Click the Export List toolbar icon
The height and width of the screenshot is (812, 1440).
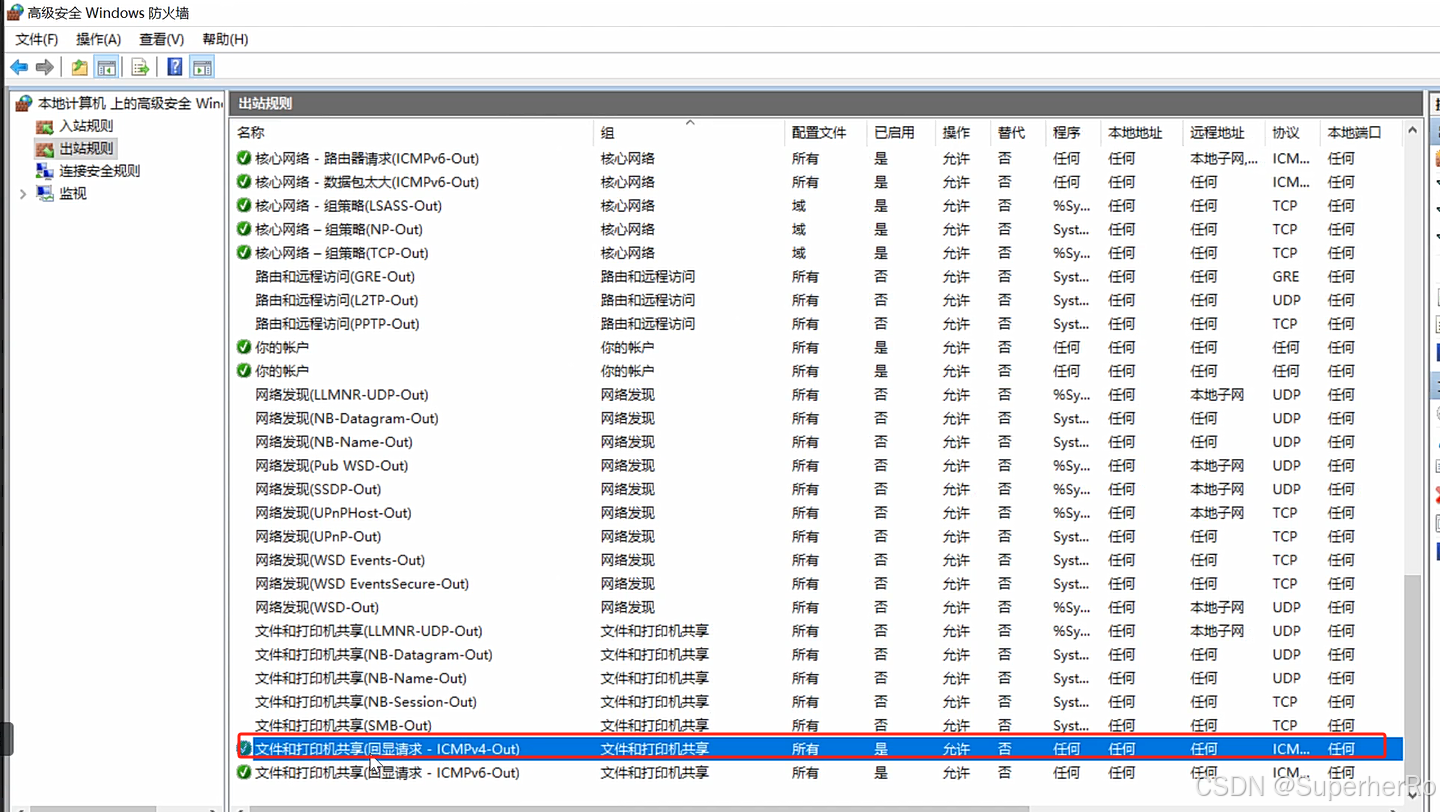pyautogui.click(x=140, y=67)
